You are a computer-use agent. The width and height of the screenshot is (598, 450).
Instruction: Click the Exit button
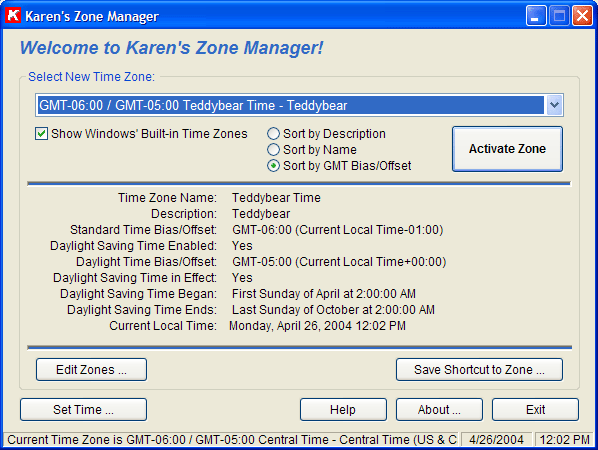(x=535, y=410)
